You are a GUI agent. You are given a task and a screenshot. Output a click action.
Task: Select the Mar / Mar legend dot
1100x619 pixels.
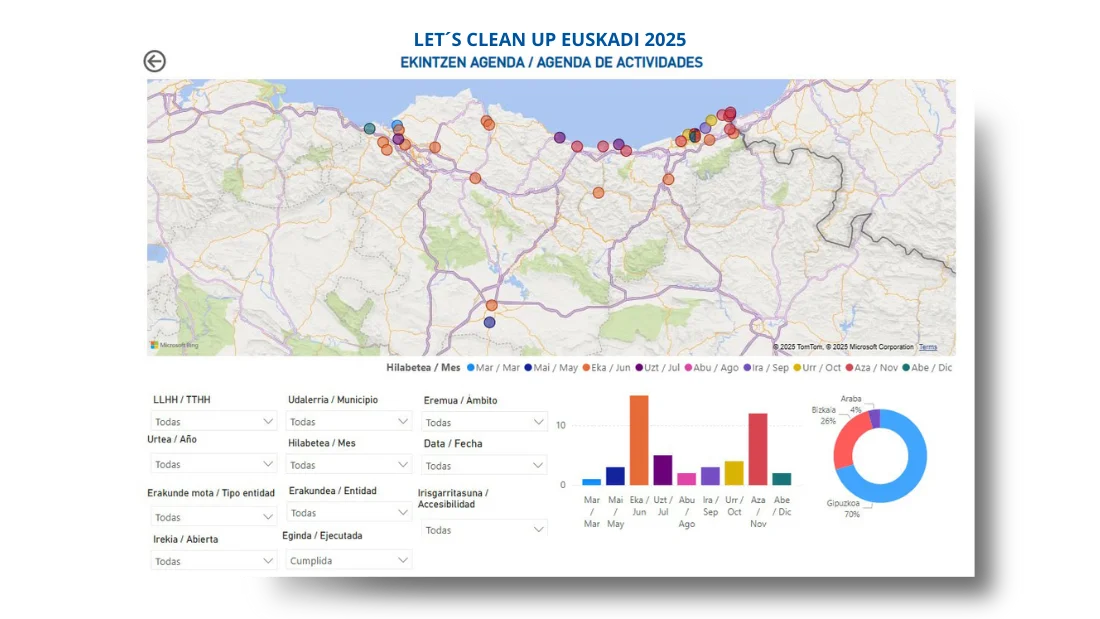[x=471, y=368]
